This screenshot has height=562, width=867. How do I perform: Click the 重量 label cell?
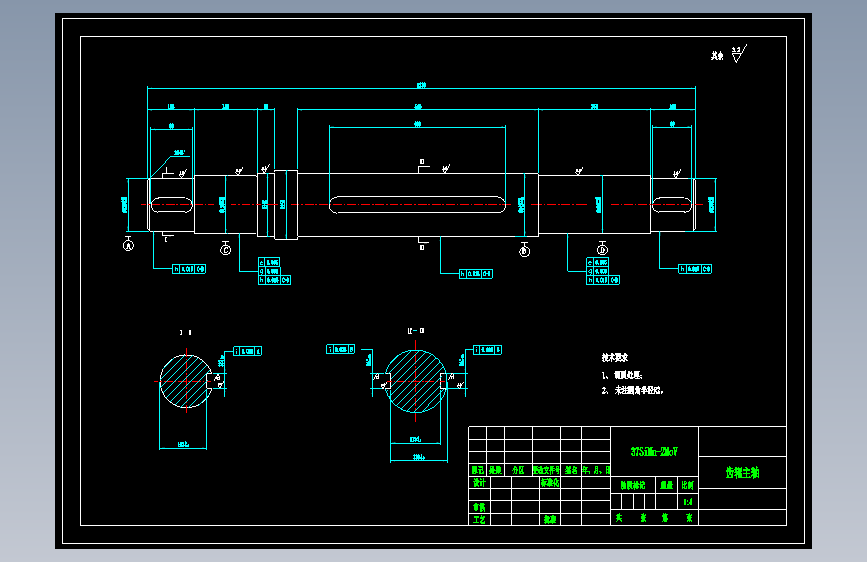point(667,485)
